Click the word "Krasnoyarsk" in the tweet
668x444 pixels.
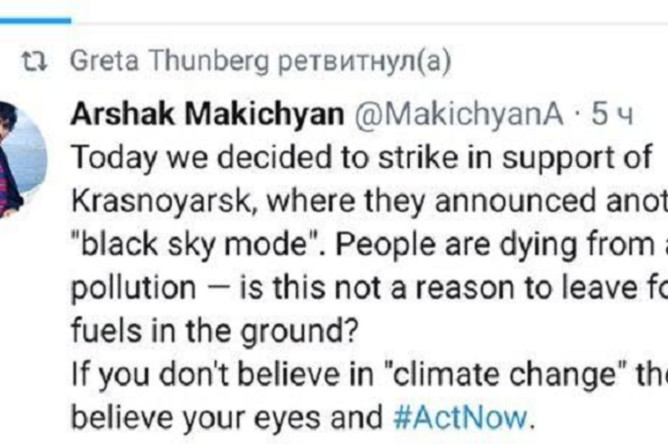(x=165, y=202)
